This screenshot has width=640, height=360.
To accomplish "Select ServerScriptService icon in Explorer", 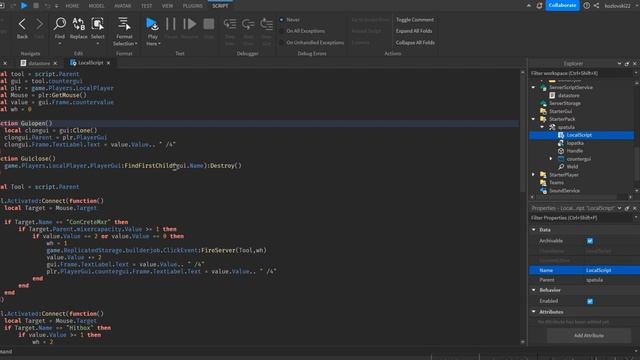I will (x=543, y=87).
